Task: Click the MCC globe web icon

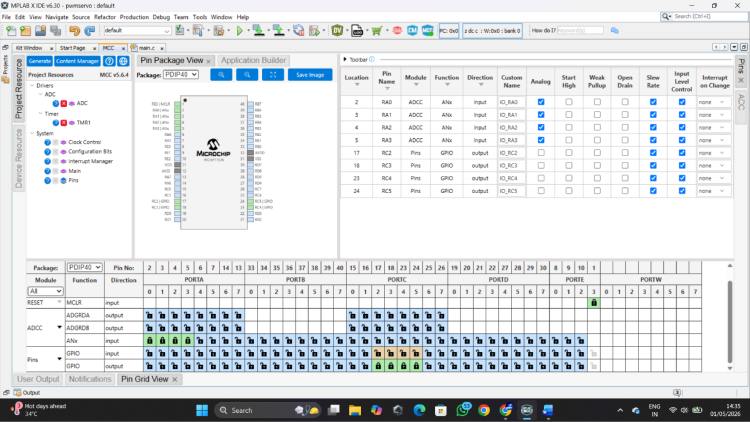Action: (x=123, y=61)
